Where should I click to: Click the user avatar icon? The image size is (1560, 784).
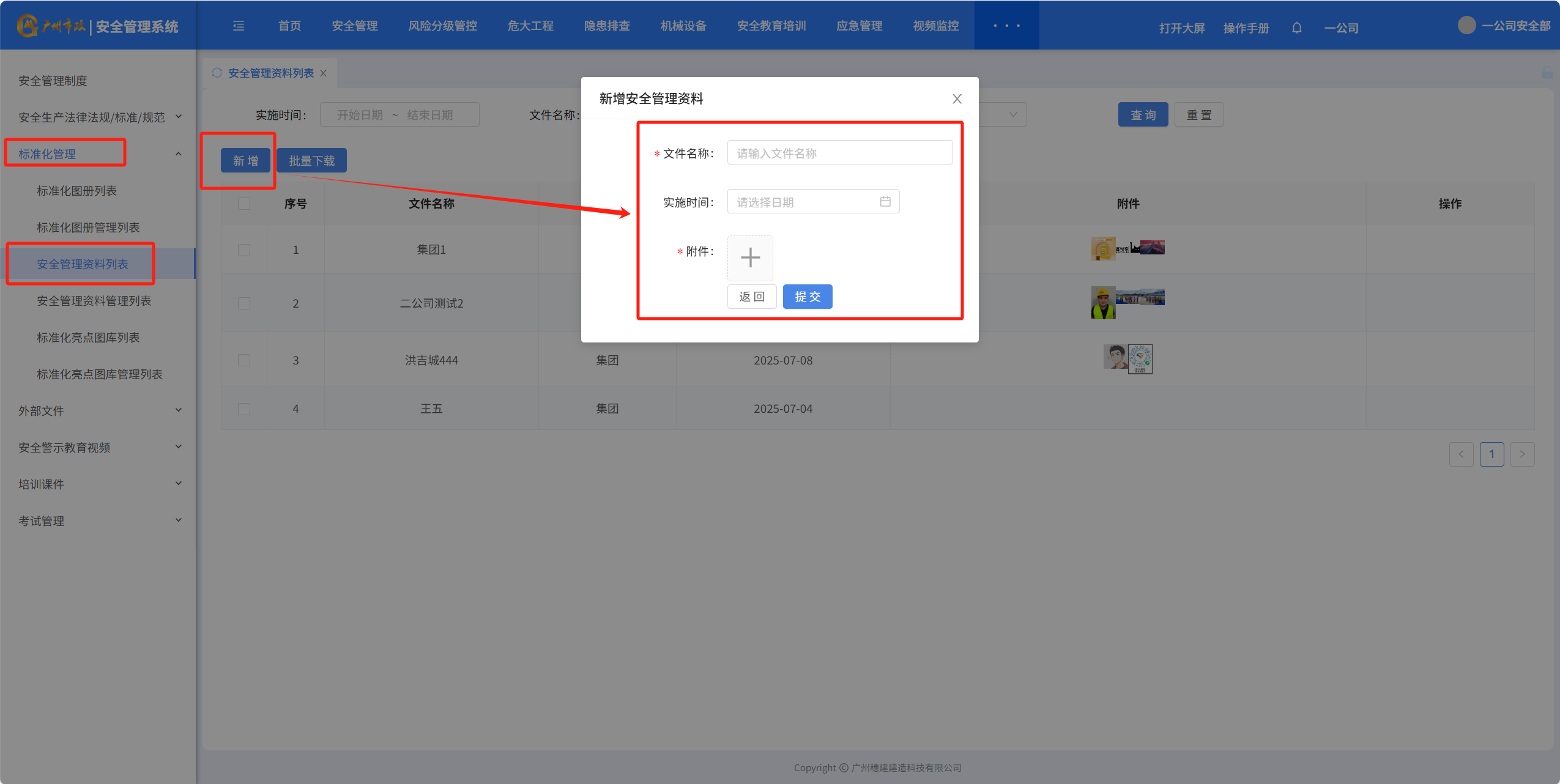coord(1466,26)
